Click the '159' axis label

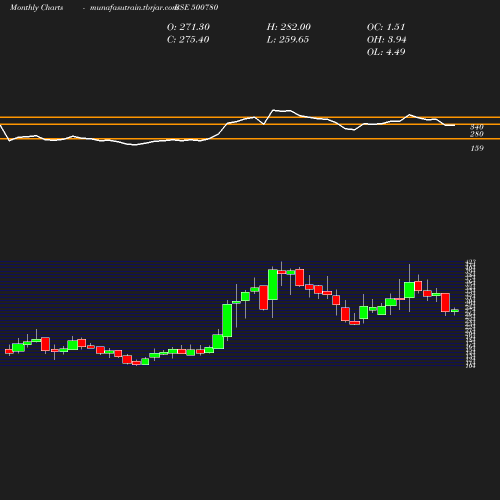coord(477,148)
